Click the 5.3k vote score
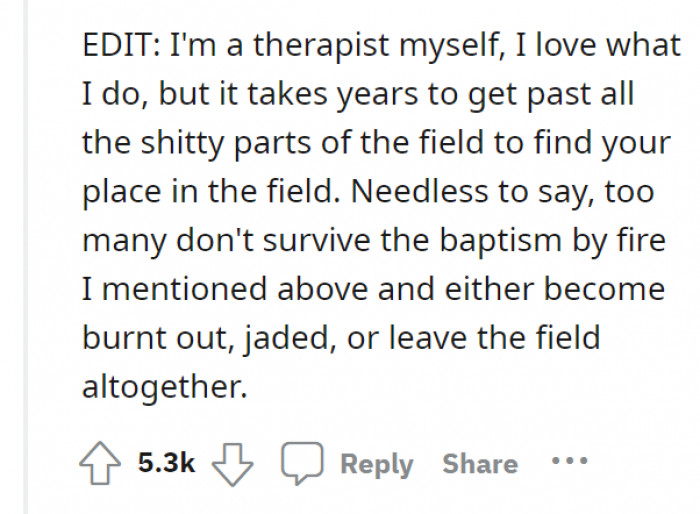 (166, 463)
